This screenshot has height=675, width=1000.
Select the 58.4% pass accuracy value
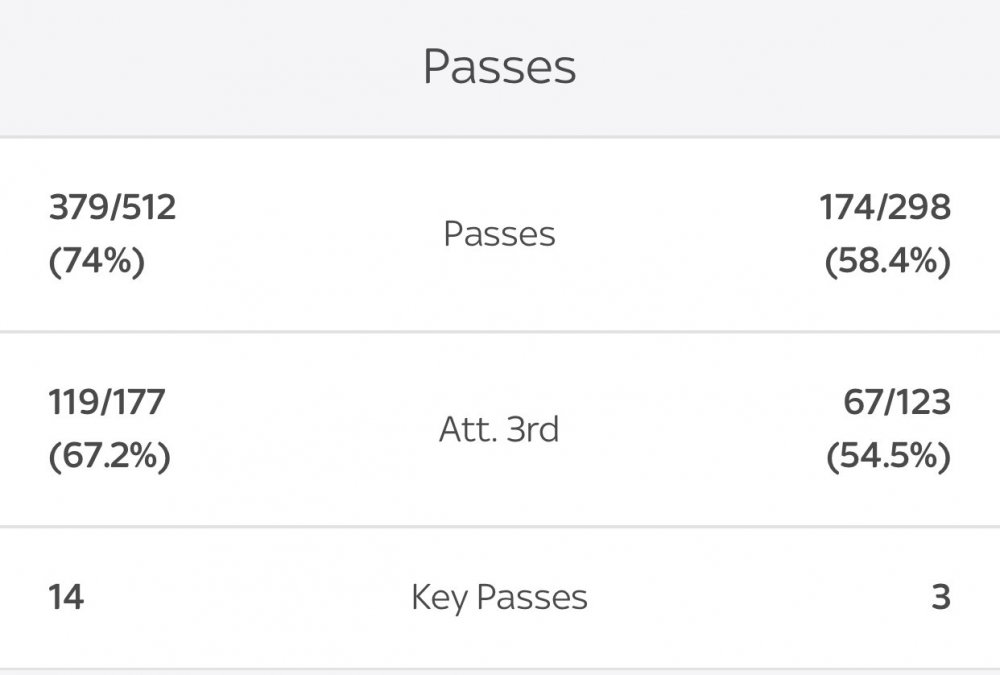887,262
